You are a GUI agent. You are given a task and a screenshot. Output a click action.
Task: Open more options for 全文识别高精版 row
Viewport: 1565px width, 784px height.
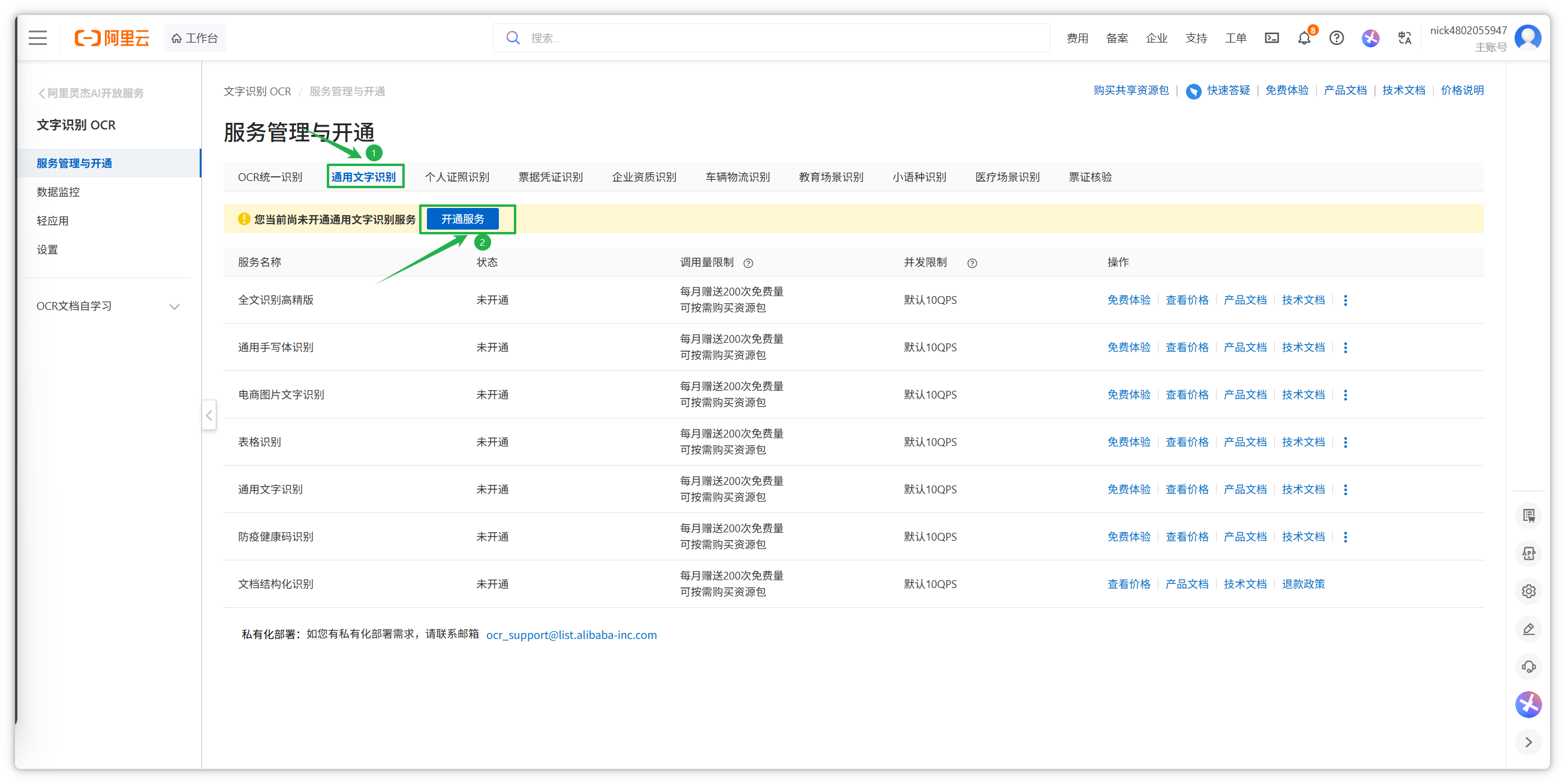coord(1345,300)
